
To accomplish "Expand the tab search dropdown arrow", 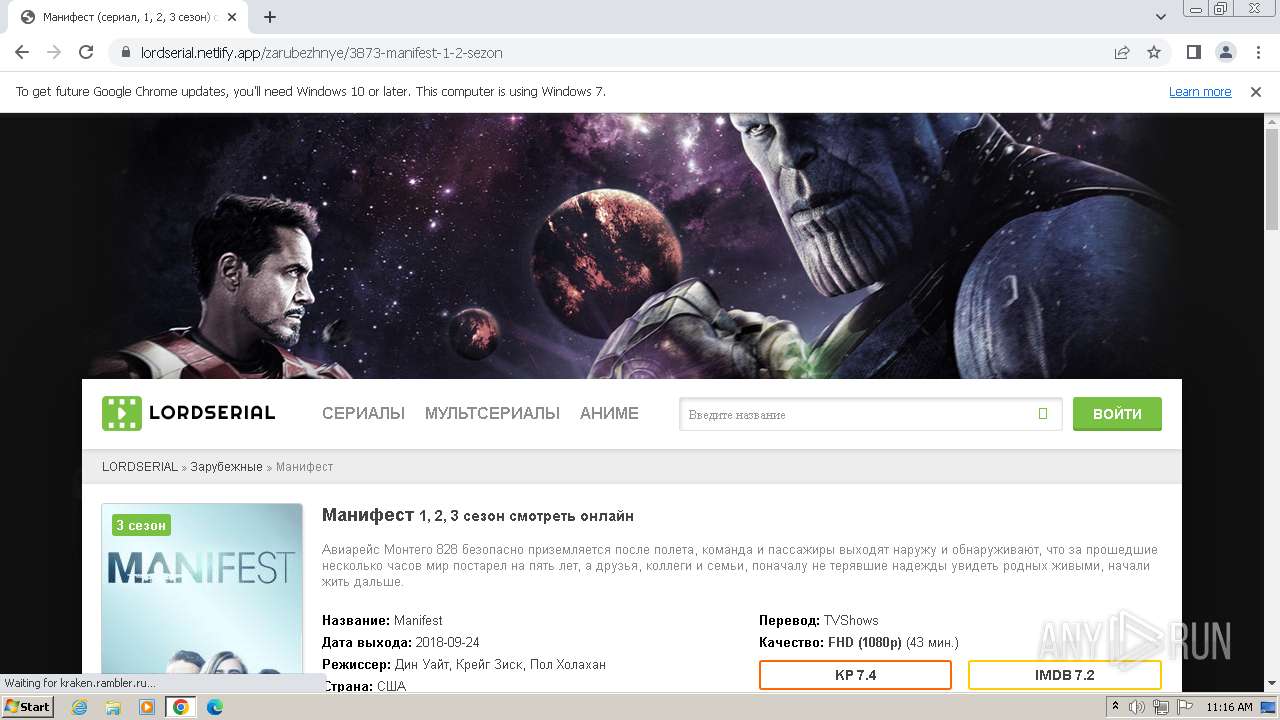I will (x=1161, y=17).
